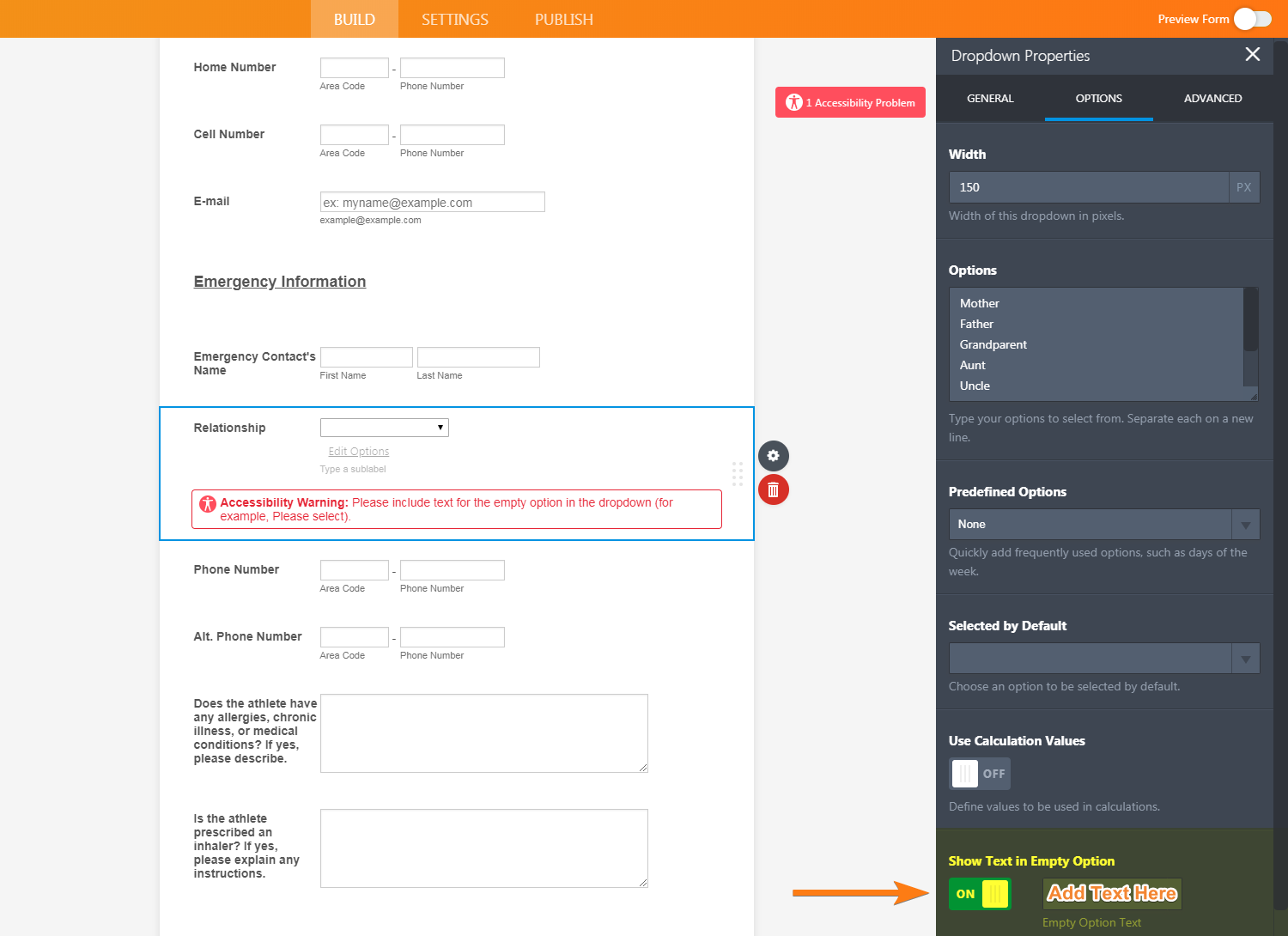Screen dimensions: 1288x936
Task: Toggle the Preview Form switch
Action: point(1253,19)
